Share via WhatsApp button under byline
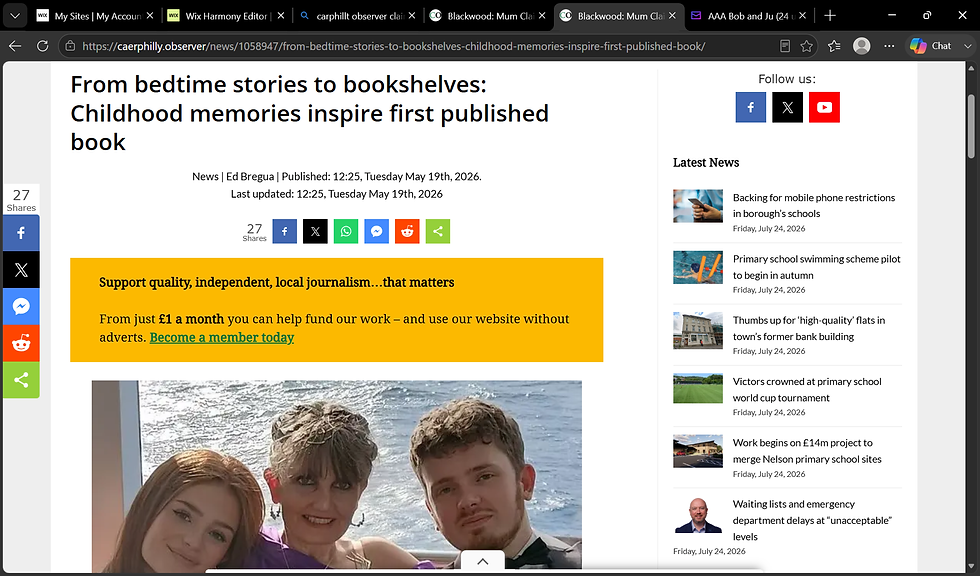 point(346,231)
